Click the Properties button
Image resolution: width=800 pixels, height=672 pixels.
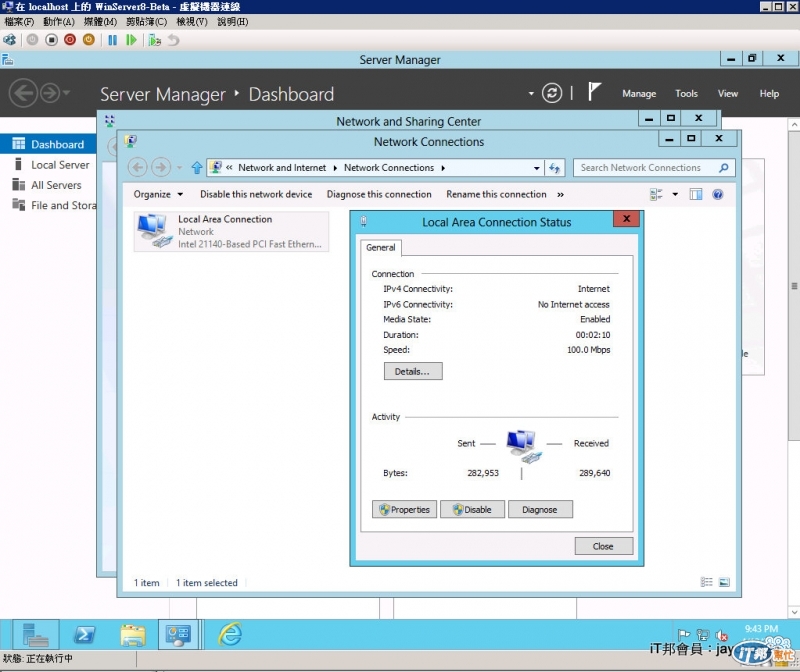[404, 509]
